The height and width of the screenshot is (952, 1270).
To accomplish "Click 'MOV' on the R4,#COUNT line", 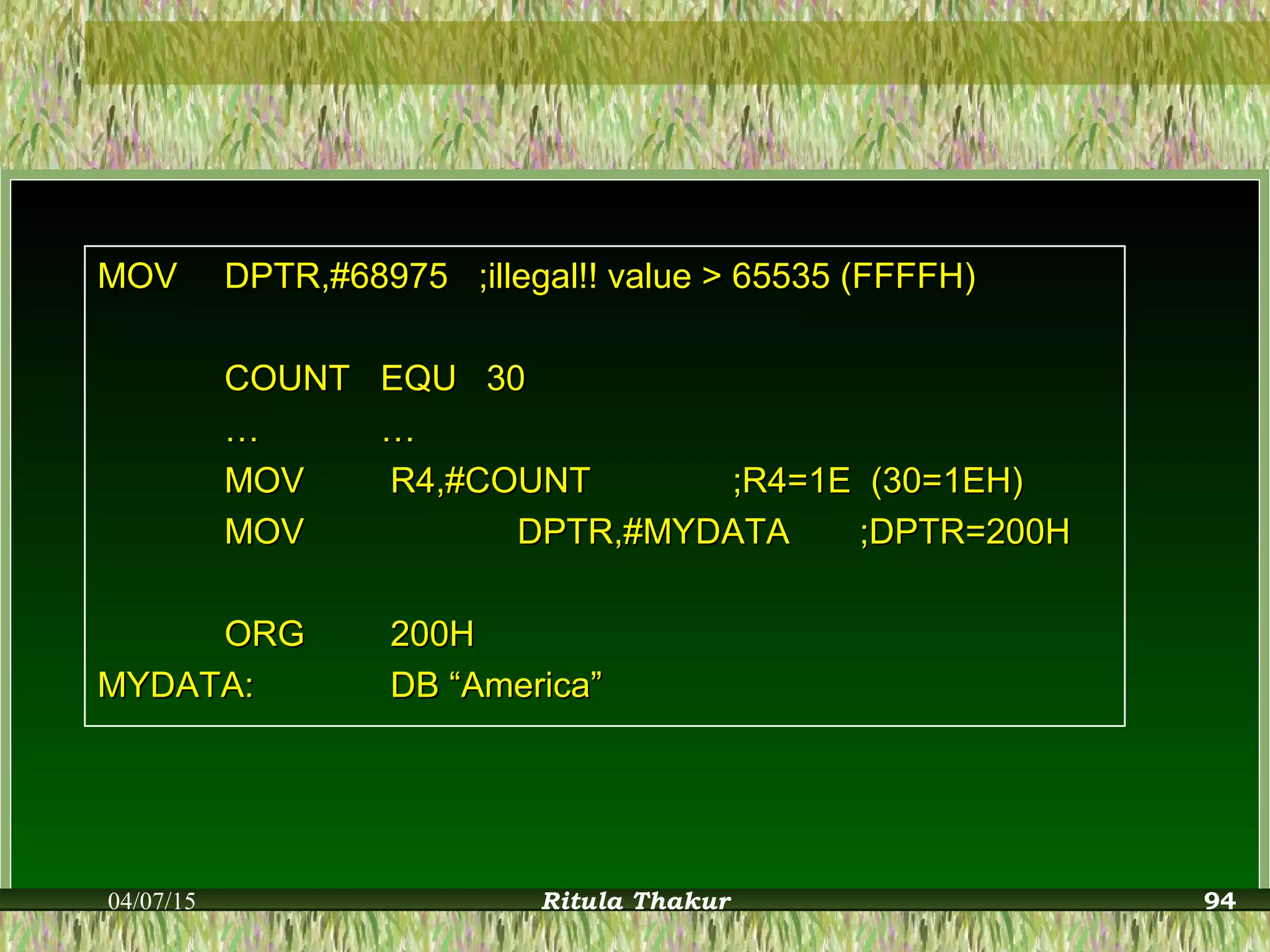I will pyautogui.click(x=264, y=480).
